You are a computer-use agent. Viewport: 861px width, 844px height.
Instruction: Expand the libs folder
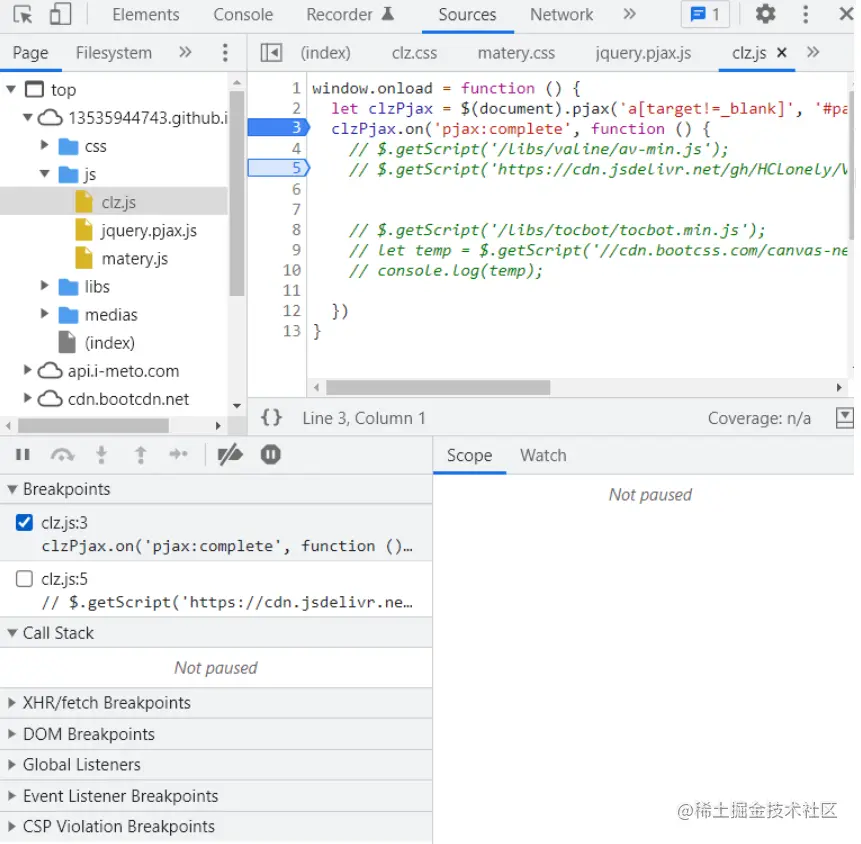click(x=44, y=286)
